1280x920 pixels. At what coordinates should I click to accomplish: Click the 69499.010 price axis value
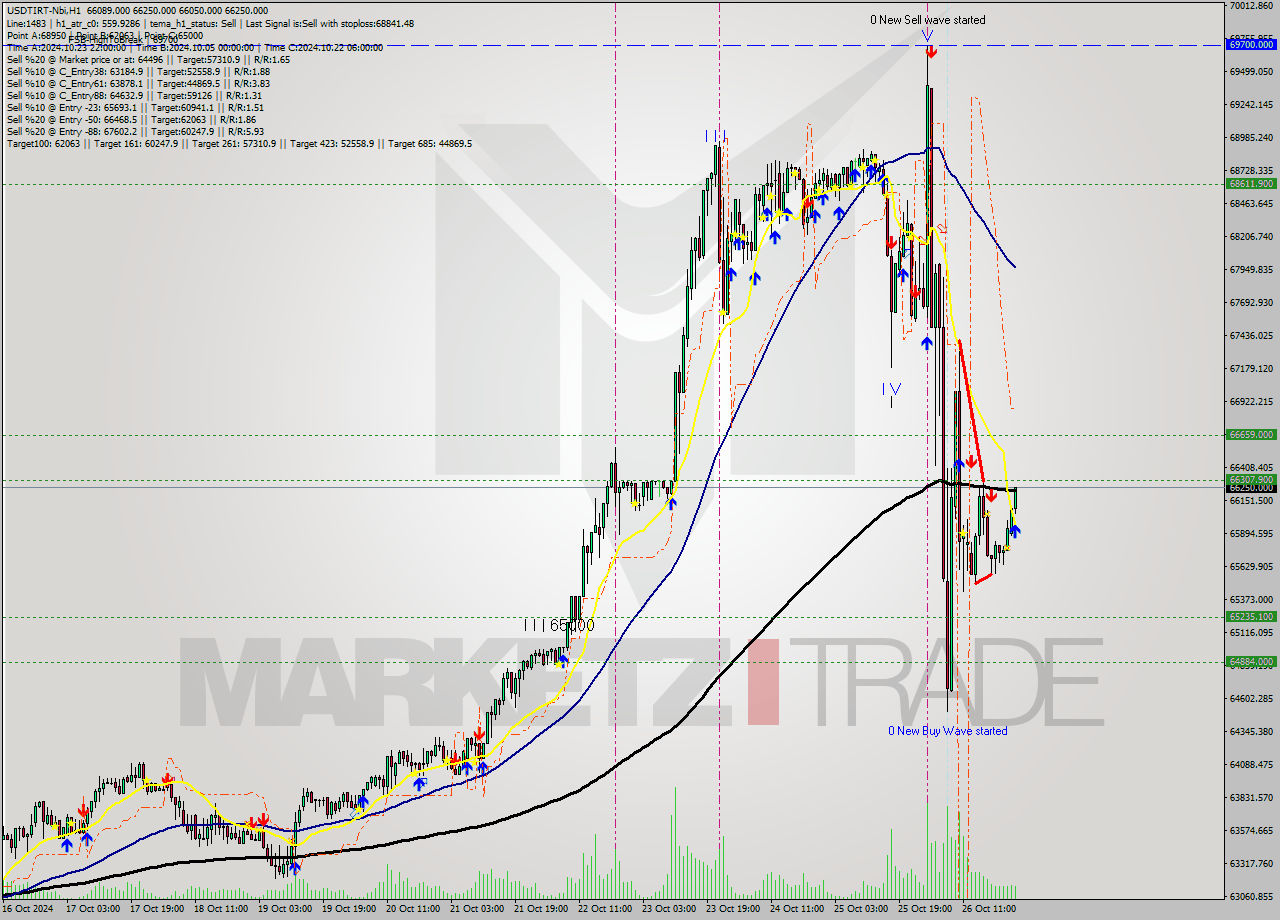click(1251, 72)
